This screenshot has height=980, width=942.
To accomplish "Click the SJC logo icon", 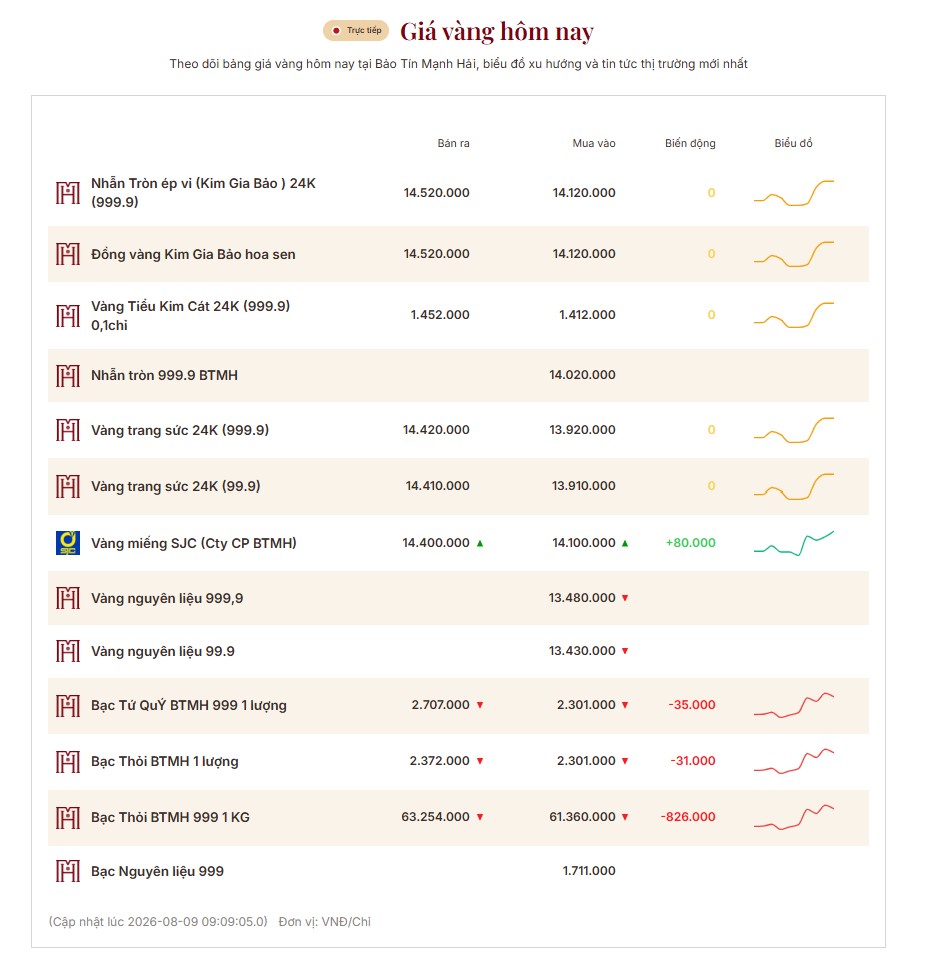I will 68,543.
